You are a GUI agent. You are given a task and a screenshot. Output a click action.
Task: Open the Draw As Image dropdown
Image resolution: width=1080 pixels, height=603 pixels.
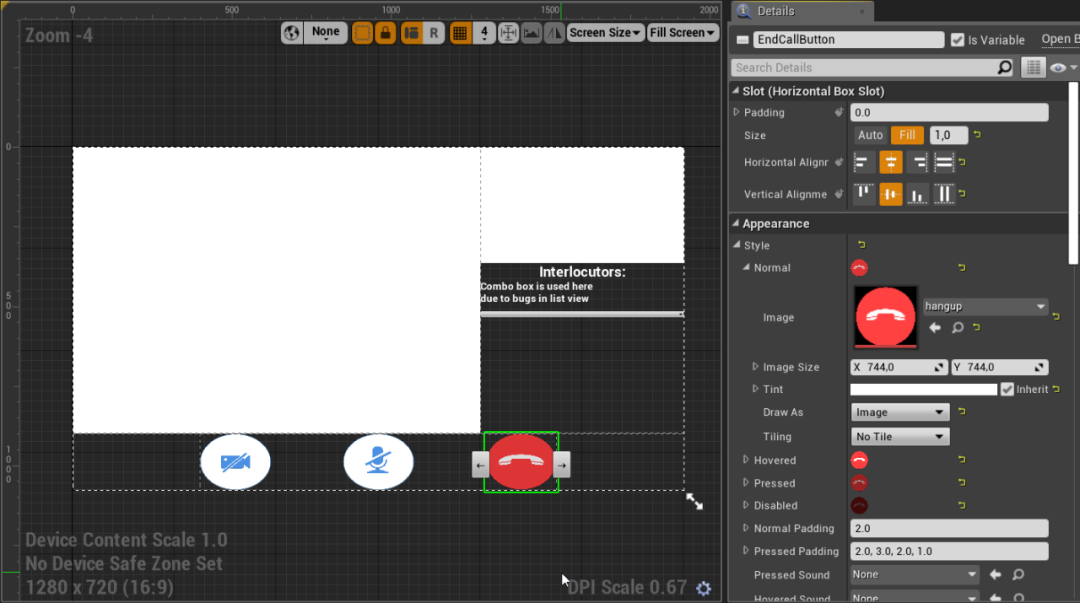pyautogui.click(x=900, y=412)
